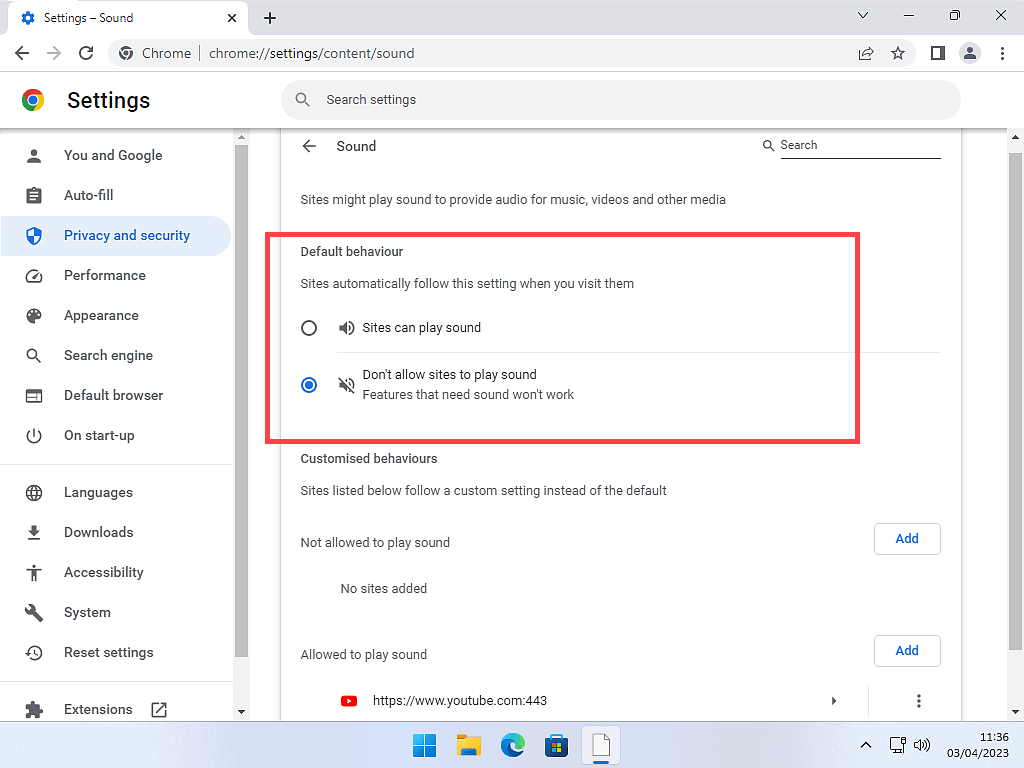Open a new tab with plus button

pyautogui.click(x=270, y=18)
